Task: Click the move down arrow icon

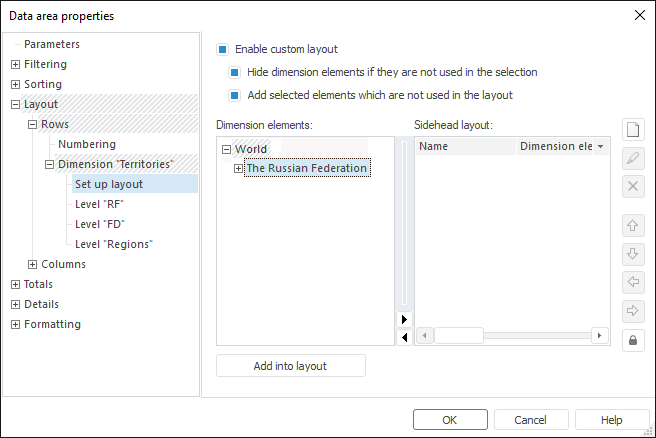Action: pyautogui.click(x=632, y=253)
